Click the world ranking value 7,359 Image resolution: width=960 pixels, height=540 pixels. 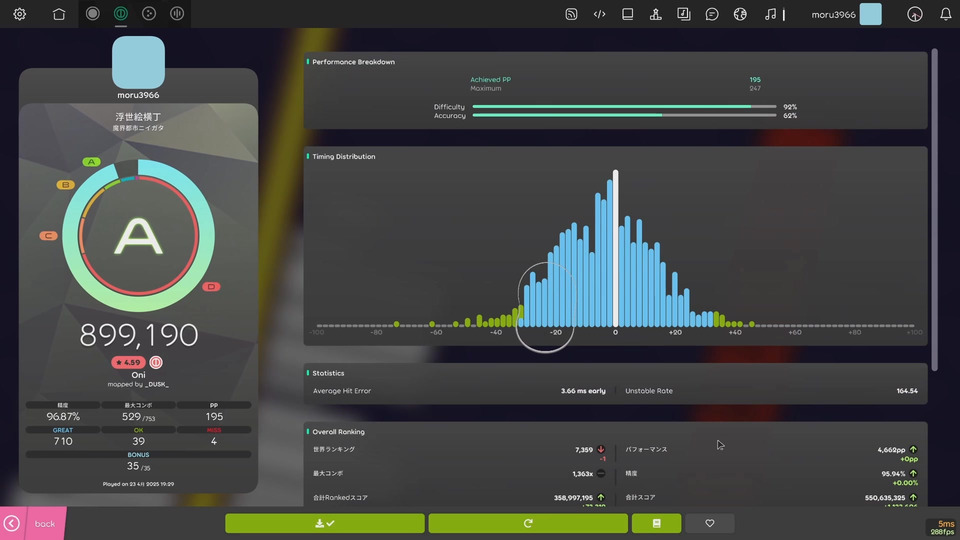pos(584,449)
